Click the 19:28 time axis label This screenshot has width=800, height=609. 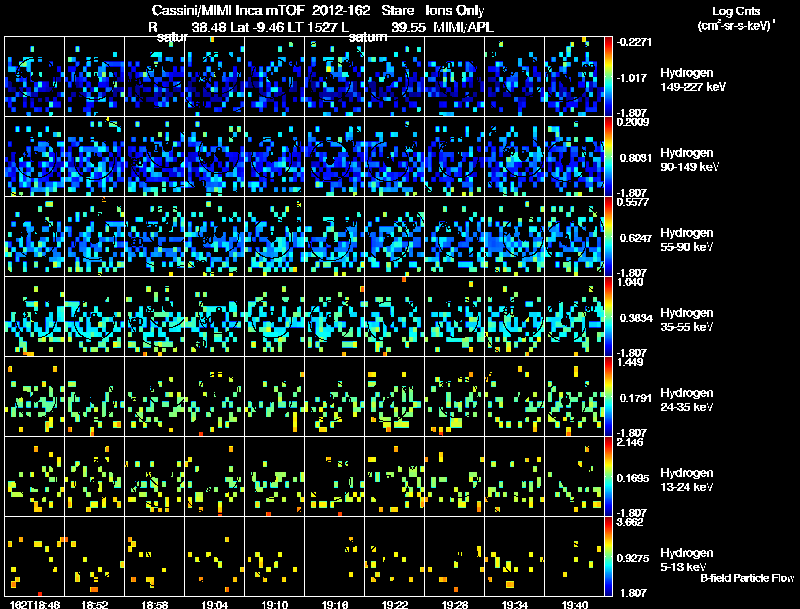tap(455, 604)
